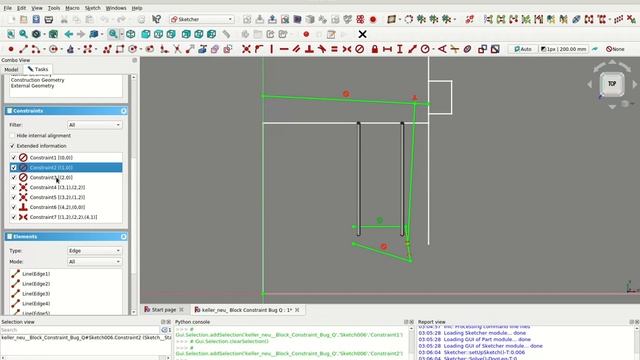The width and height of the screenshot is (640, 360).
Task: Open the elements Mode dropdown
Action: [x=94, y=262]
